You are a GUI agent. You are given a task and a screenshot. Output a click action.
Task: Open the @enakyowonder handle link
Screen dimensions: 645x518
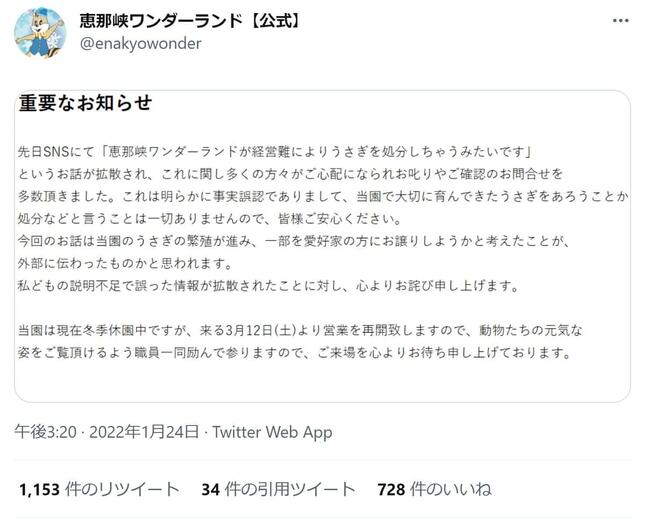(140, 44)
